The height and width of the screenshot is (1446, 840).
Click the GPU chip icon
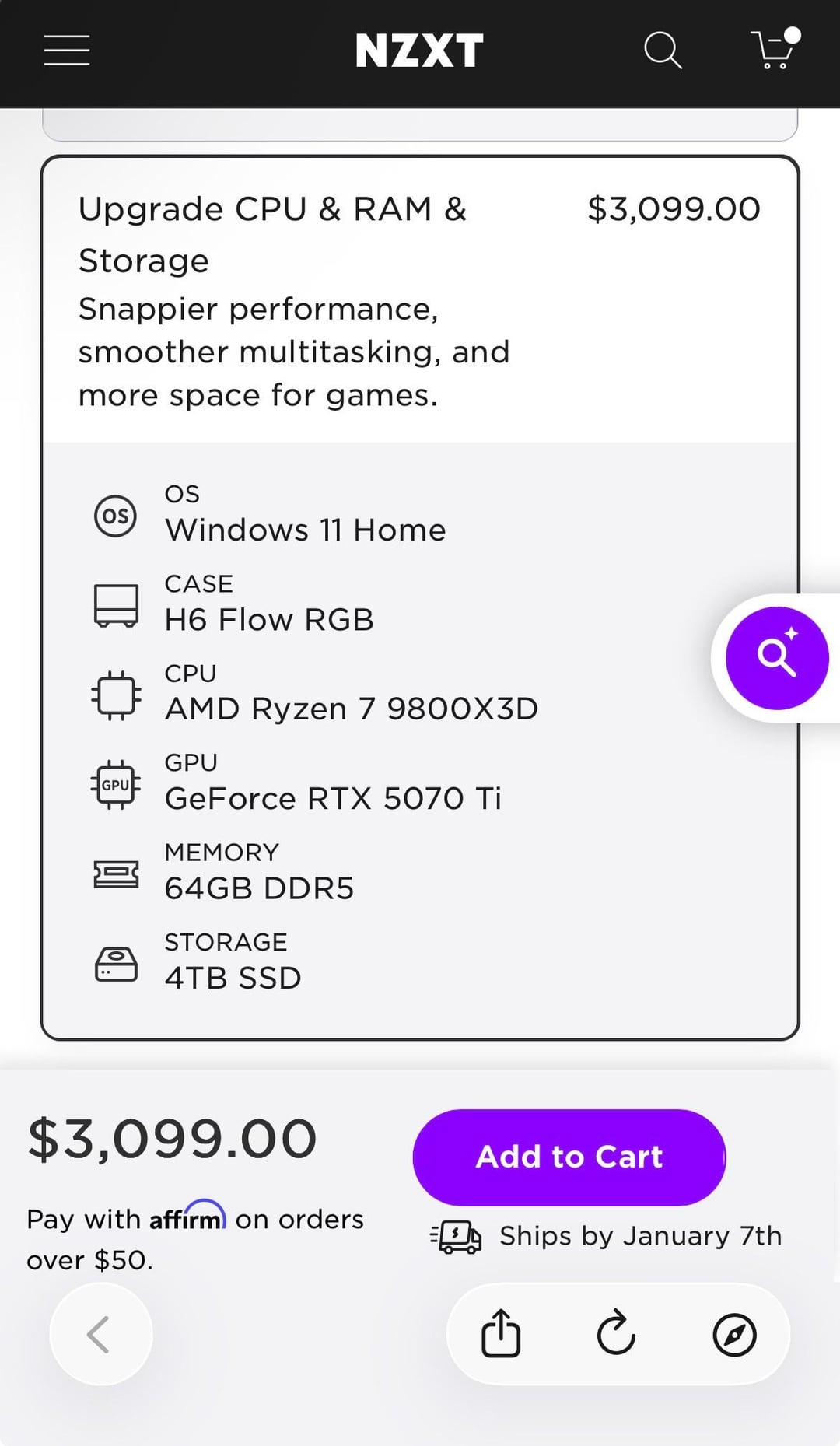click(x=116, y=784)
